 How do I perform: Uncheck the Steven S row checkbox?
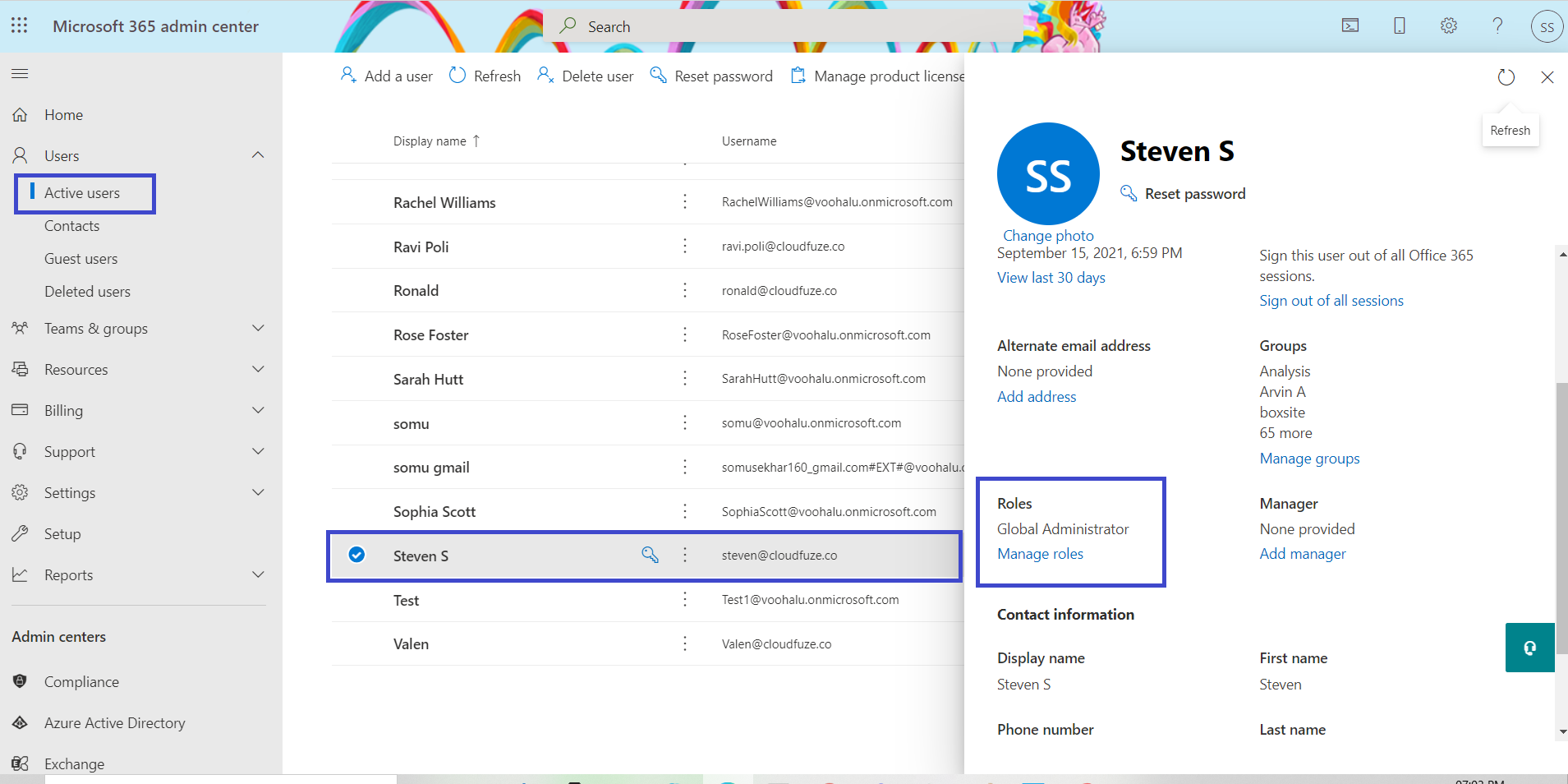(356, 555)
